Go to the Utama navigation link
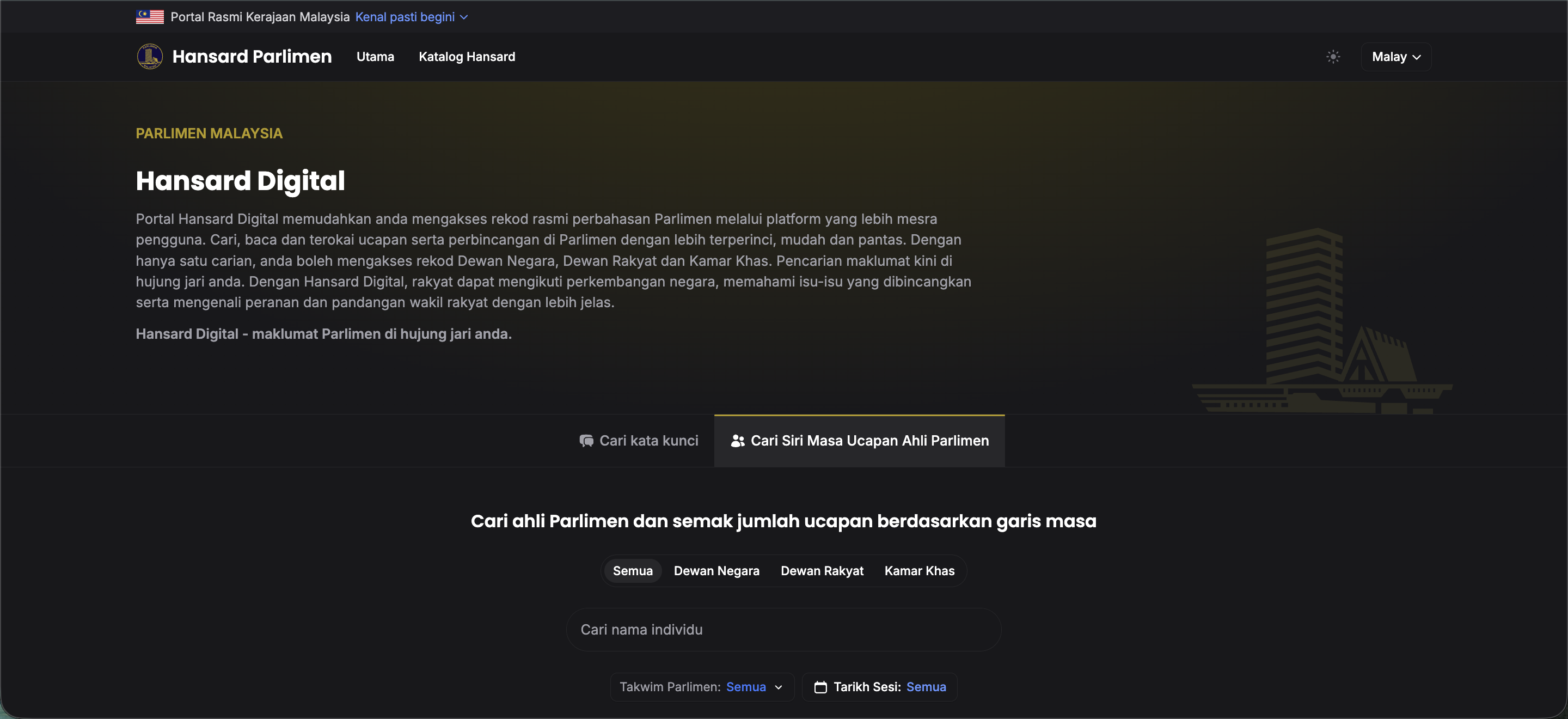The image size is (1568, 719). pos(375,57)
